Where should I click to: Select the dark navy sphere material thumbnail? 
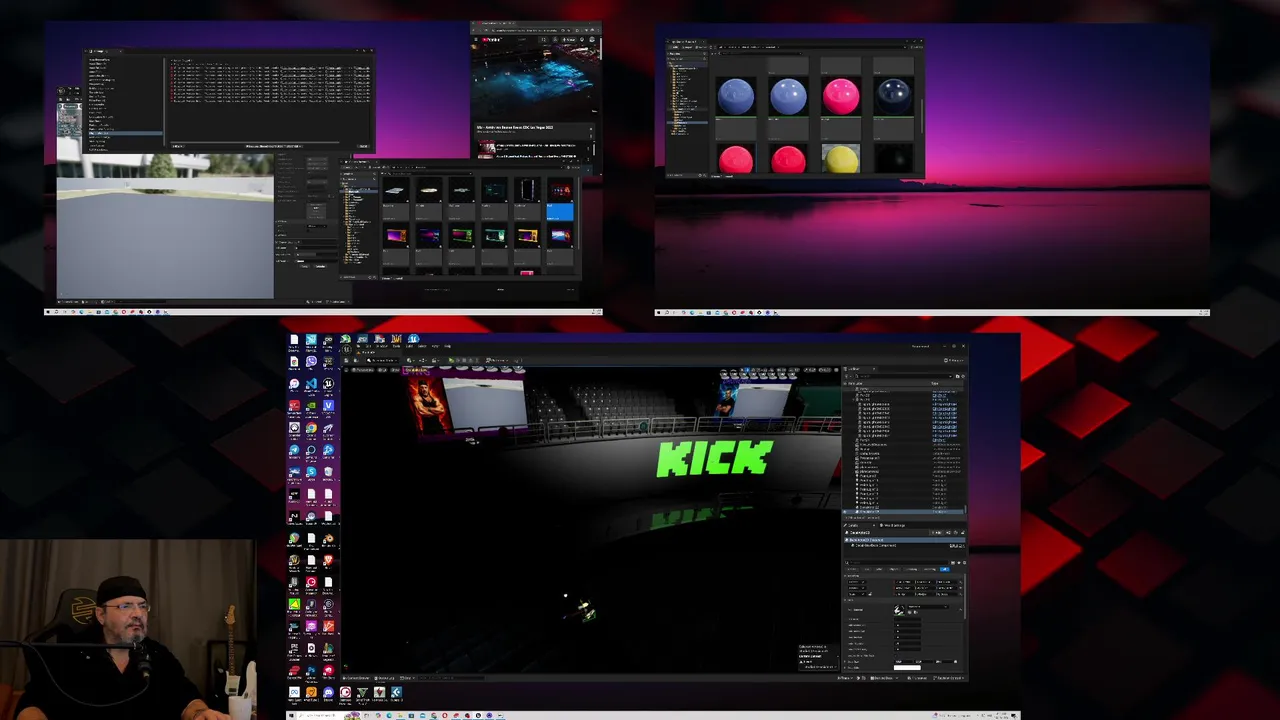click(893, 96)
